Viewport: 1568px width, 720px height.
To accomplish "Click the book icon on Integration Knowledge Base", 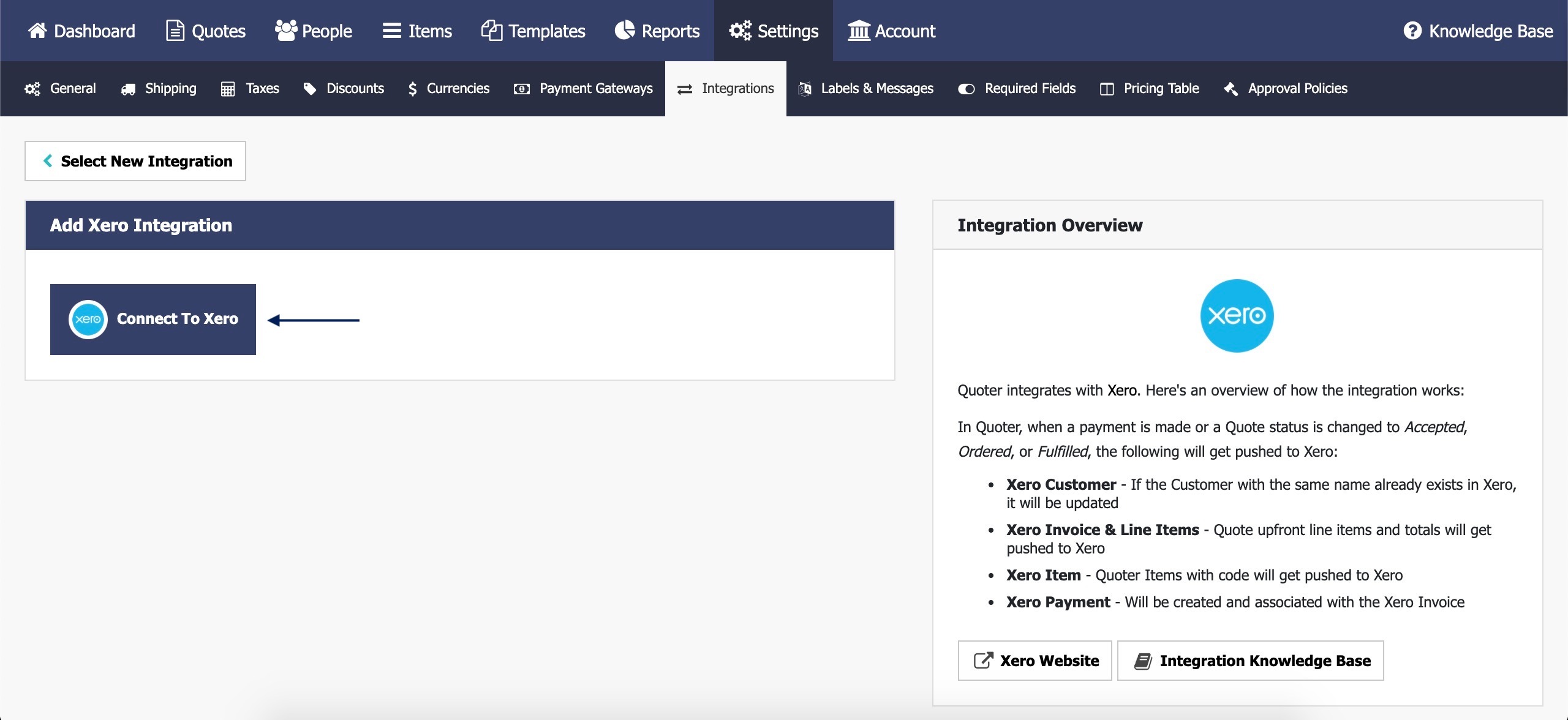I will [x=1143, y=661].
